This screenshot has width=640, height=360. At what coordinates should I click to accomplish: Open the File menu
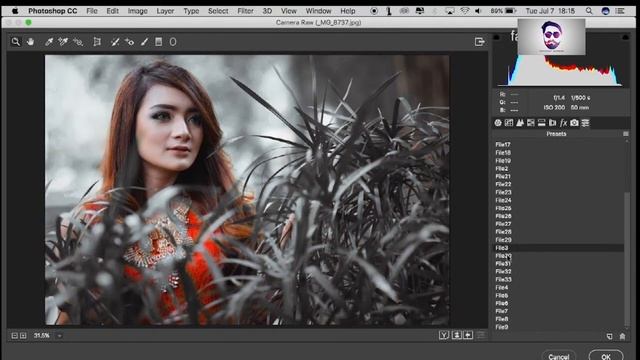pos(92,11)
